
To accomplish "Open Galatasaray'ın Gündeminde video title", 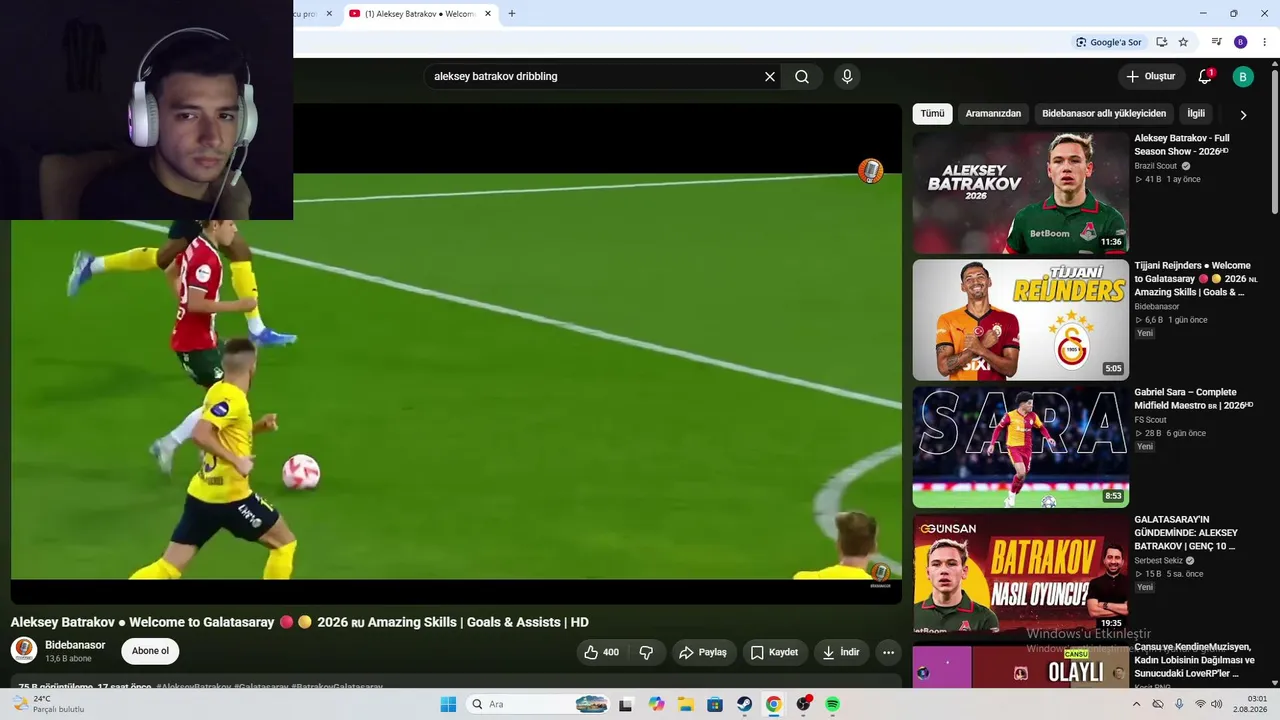I will 1186,533.
